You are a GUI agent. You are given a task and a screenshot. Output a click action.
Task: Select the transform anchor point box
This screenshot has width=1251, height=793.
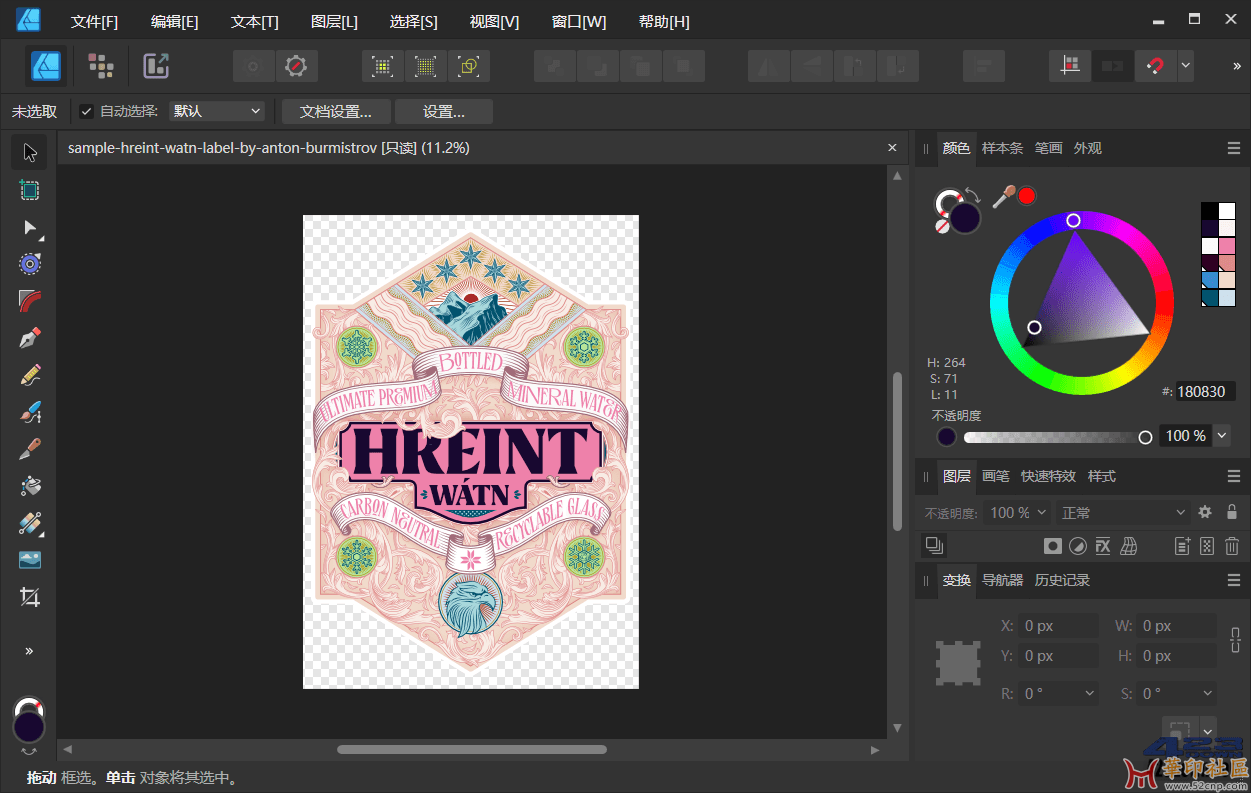pos(958,663)
